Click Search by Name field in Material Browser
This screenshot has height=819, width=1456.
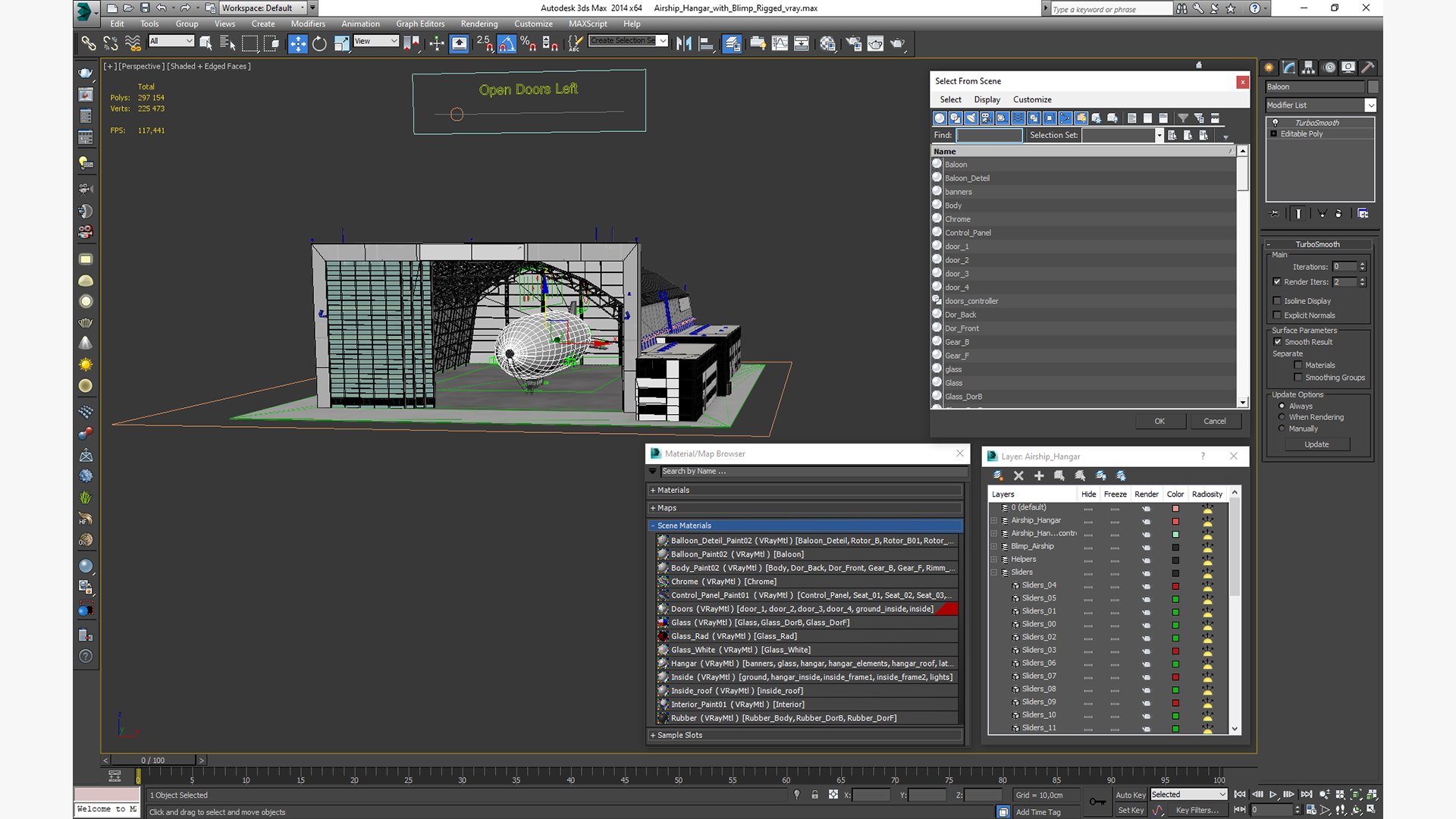(x=814, y=472)
